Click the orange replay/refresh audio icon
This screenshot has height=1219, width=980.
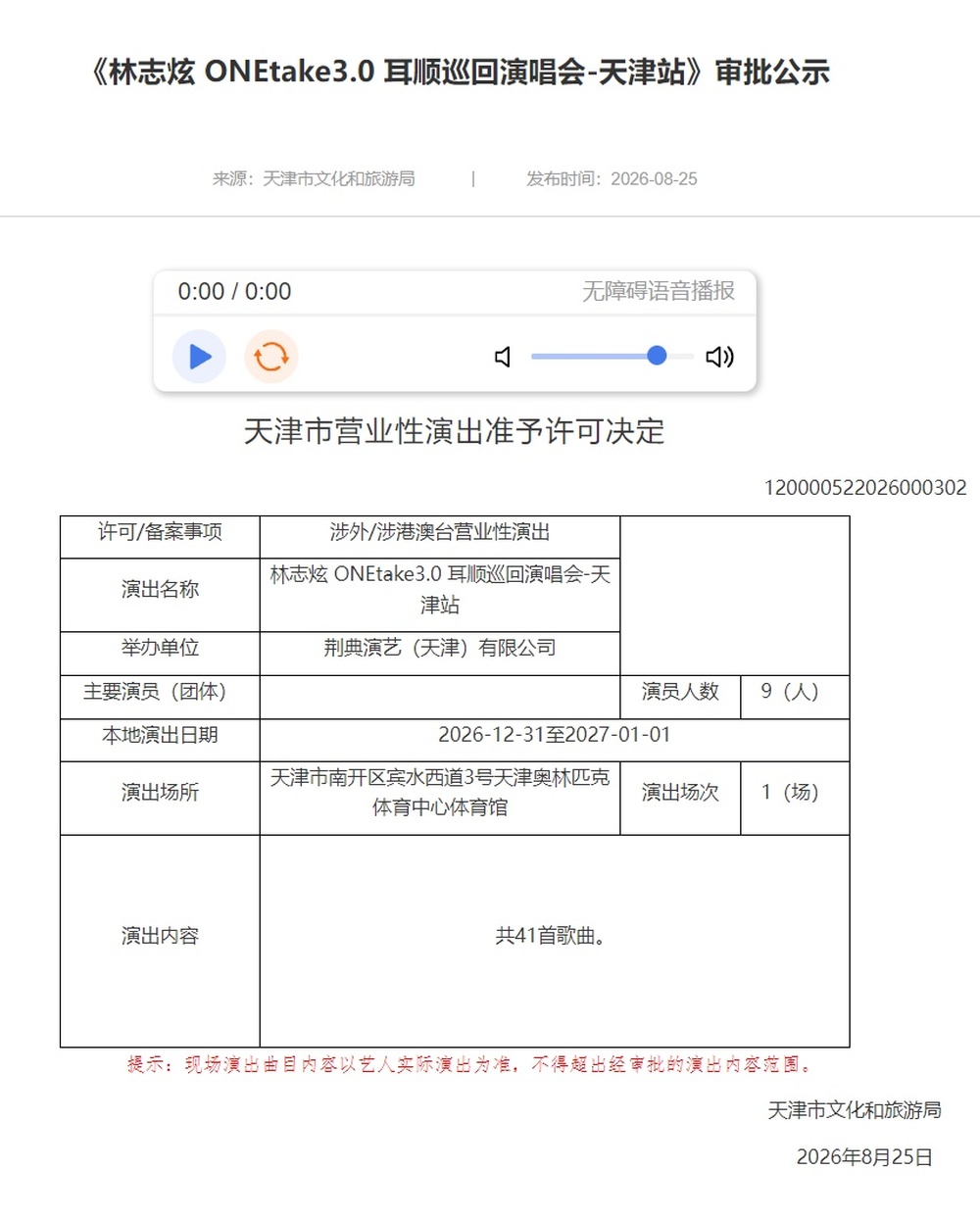(271, 356)
